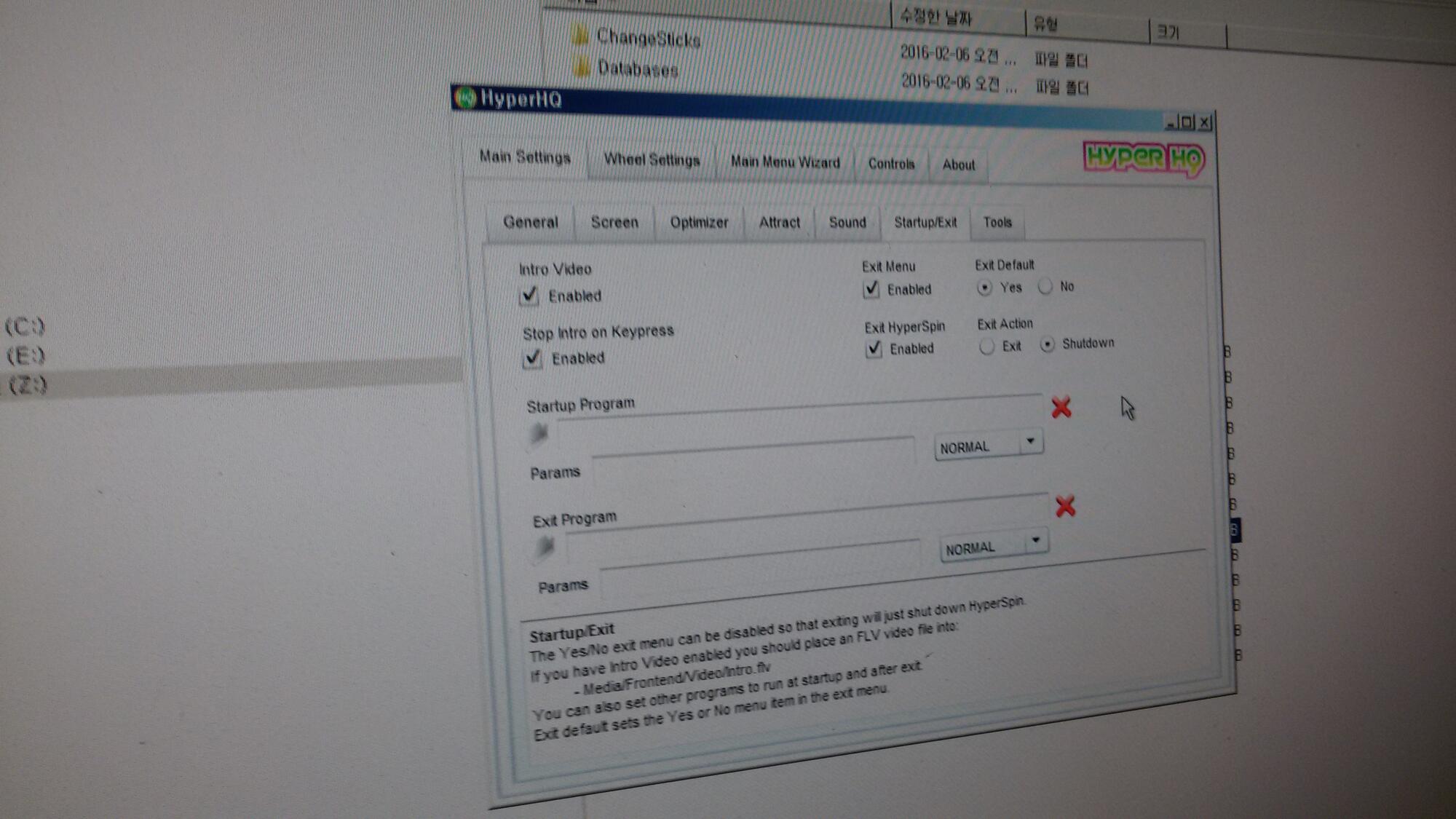Click the HyperHQ logo image
Viewport: 1456px width, 819px height.
click(x=1143, y=158)
